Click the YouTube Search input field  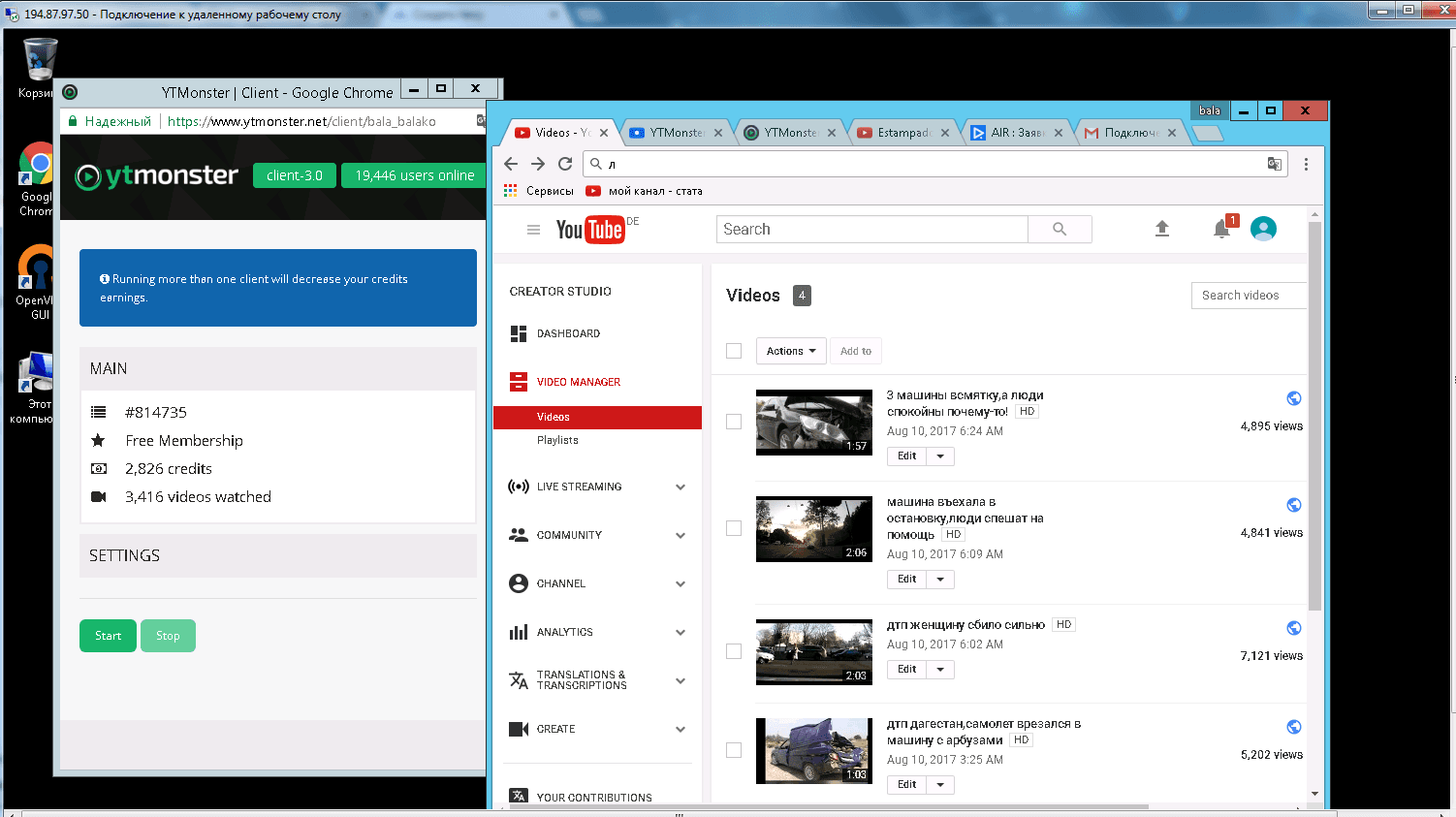click(x=872, y=230)
